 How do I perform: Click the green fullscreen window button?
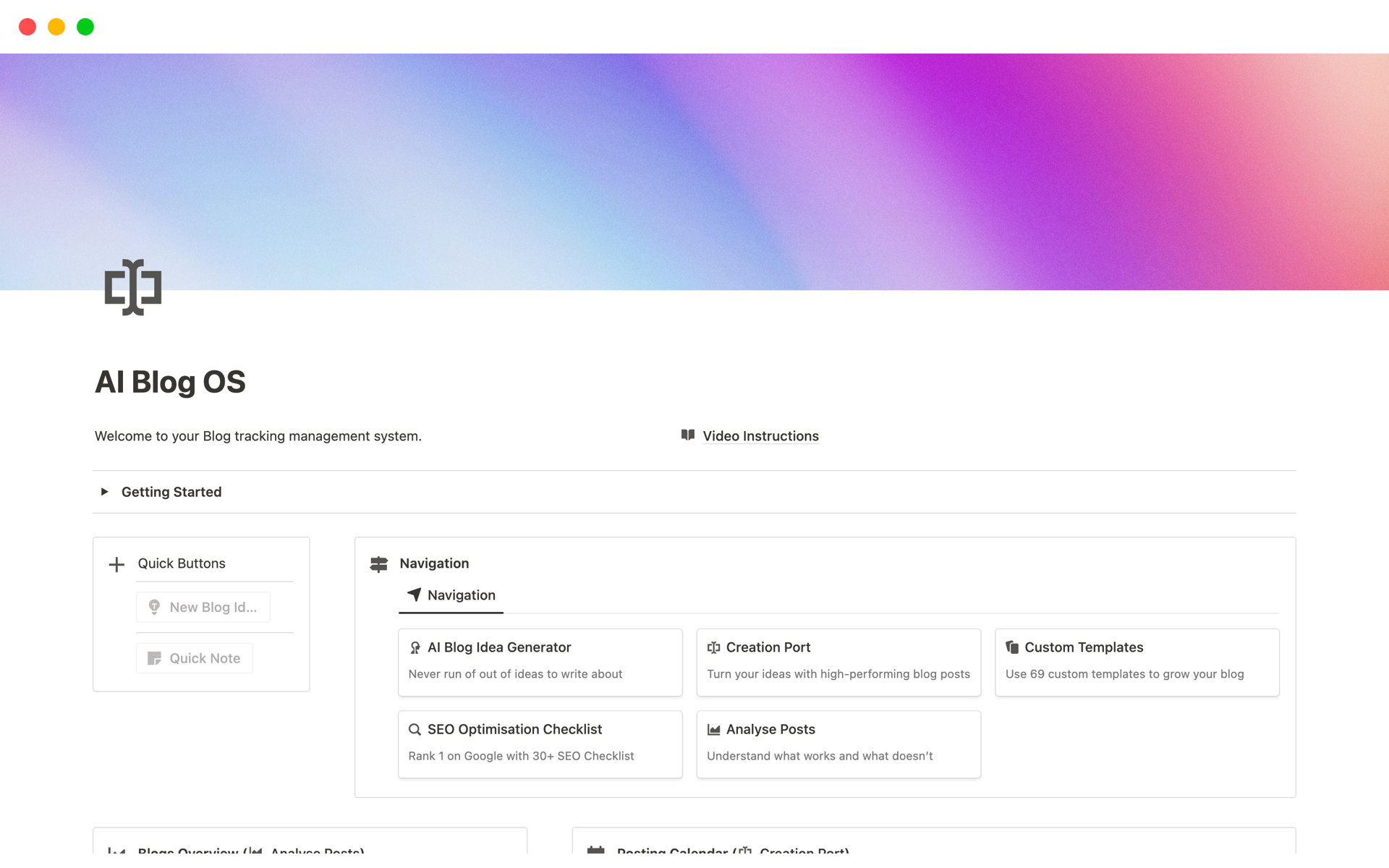click(x=85, y=27)
